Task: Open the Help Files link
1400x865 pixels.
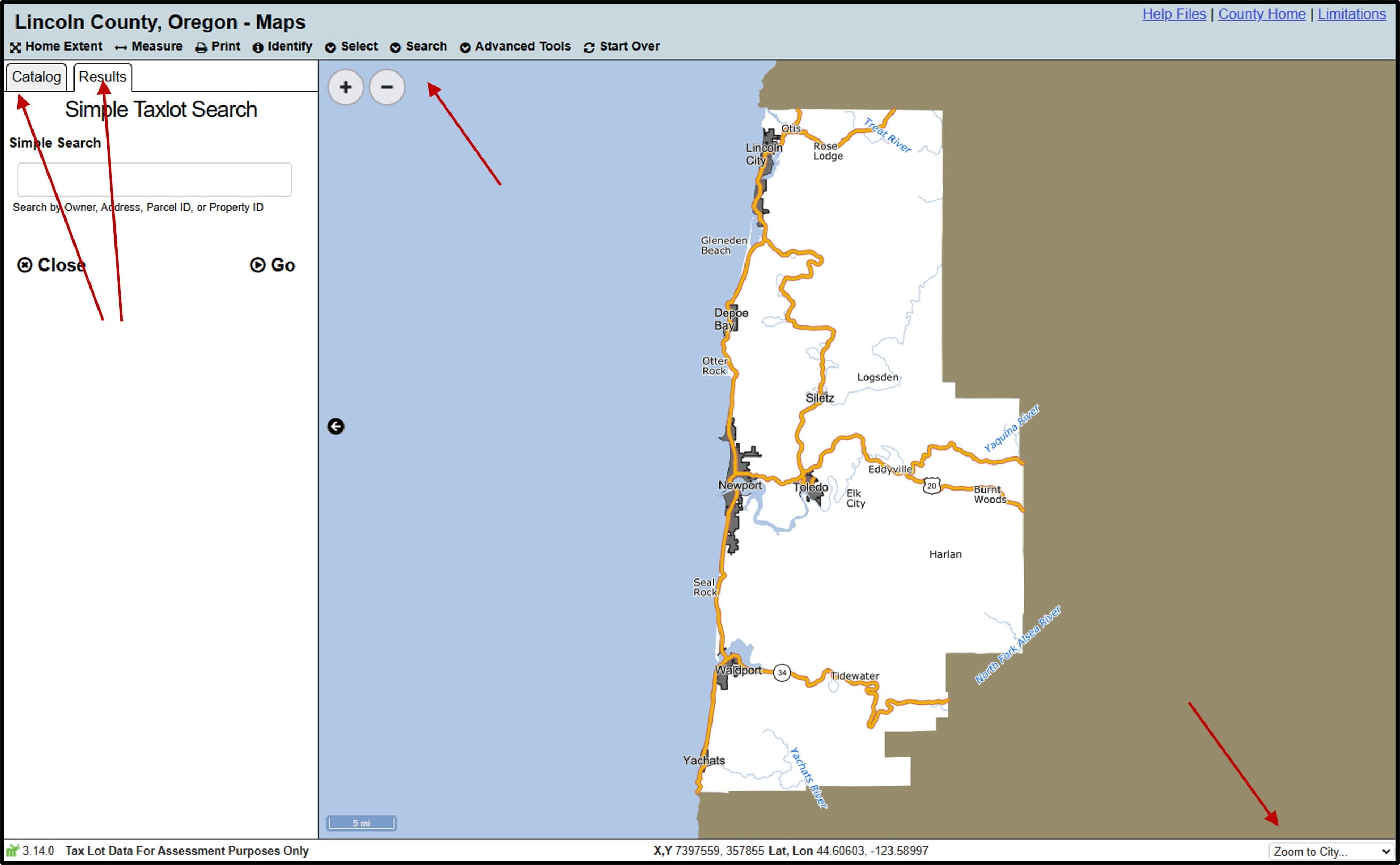Action: [1174, 14]
